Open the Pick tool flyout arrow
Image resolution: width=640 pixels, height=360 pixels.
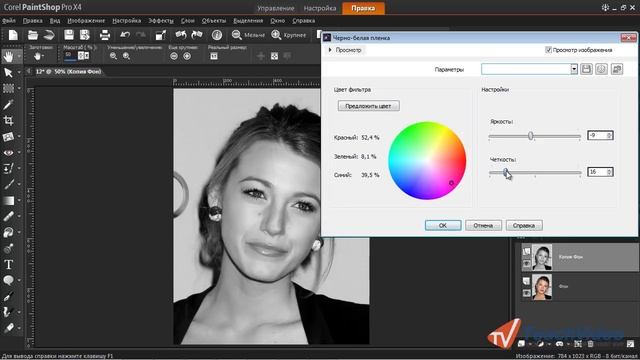pyautogui.click(x=19, y=73)
